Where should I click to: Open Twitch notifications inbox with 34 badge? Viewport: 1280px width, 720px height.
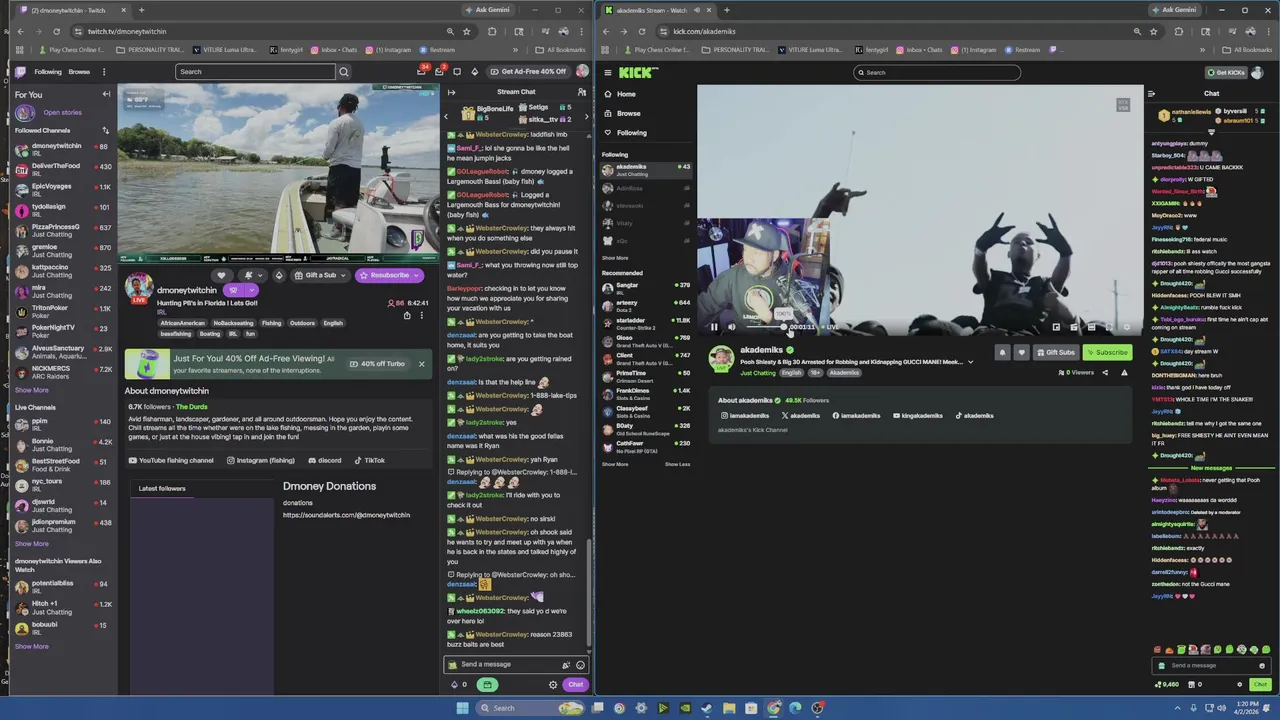click(421, 72)
